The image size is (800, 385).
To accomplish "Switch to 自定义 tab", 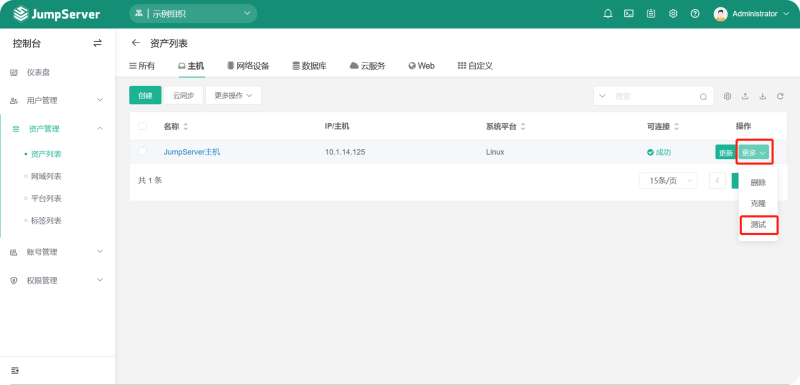I will [475, 66].
